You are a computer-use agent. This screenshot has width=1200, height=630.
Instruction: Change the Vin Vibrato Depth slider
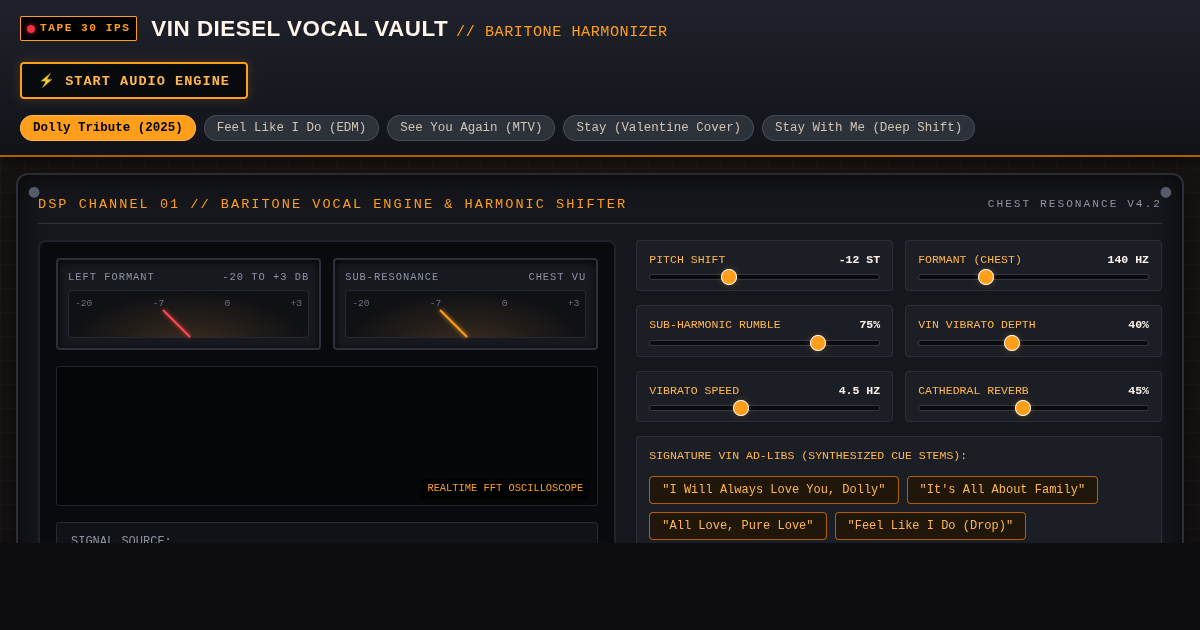pyautogui.click(x=1033, y=343)
